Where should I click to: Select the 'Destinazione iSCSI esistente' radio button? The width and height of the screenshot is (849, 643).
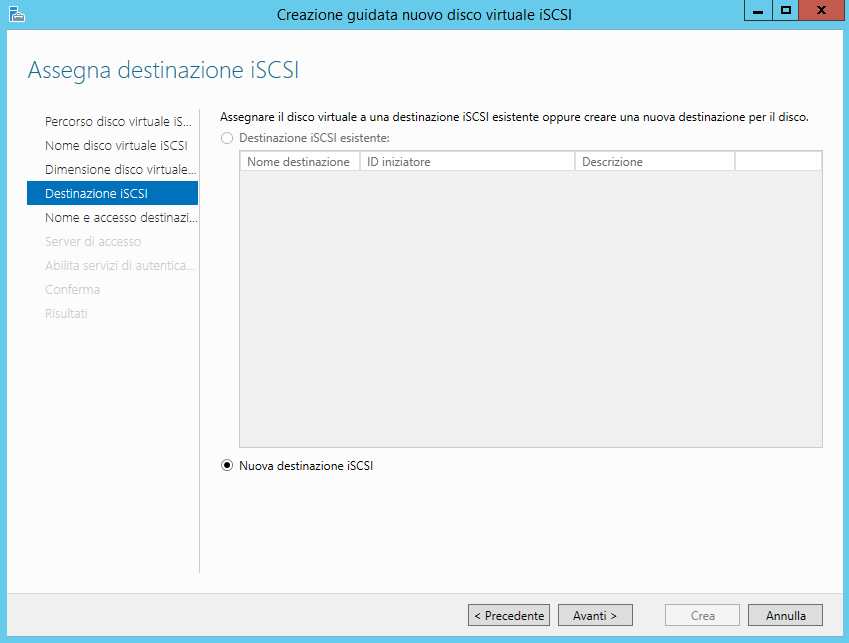(x=227, y=138)
